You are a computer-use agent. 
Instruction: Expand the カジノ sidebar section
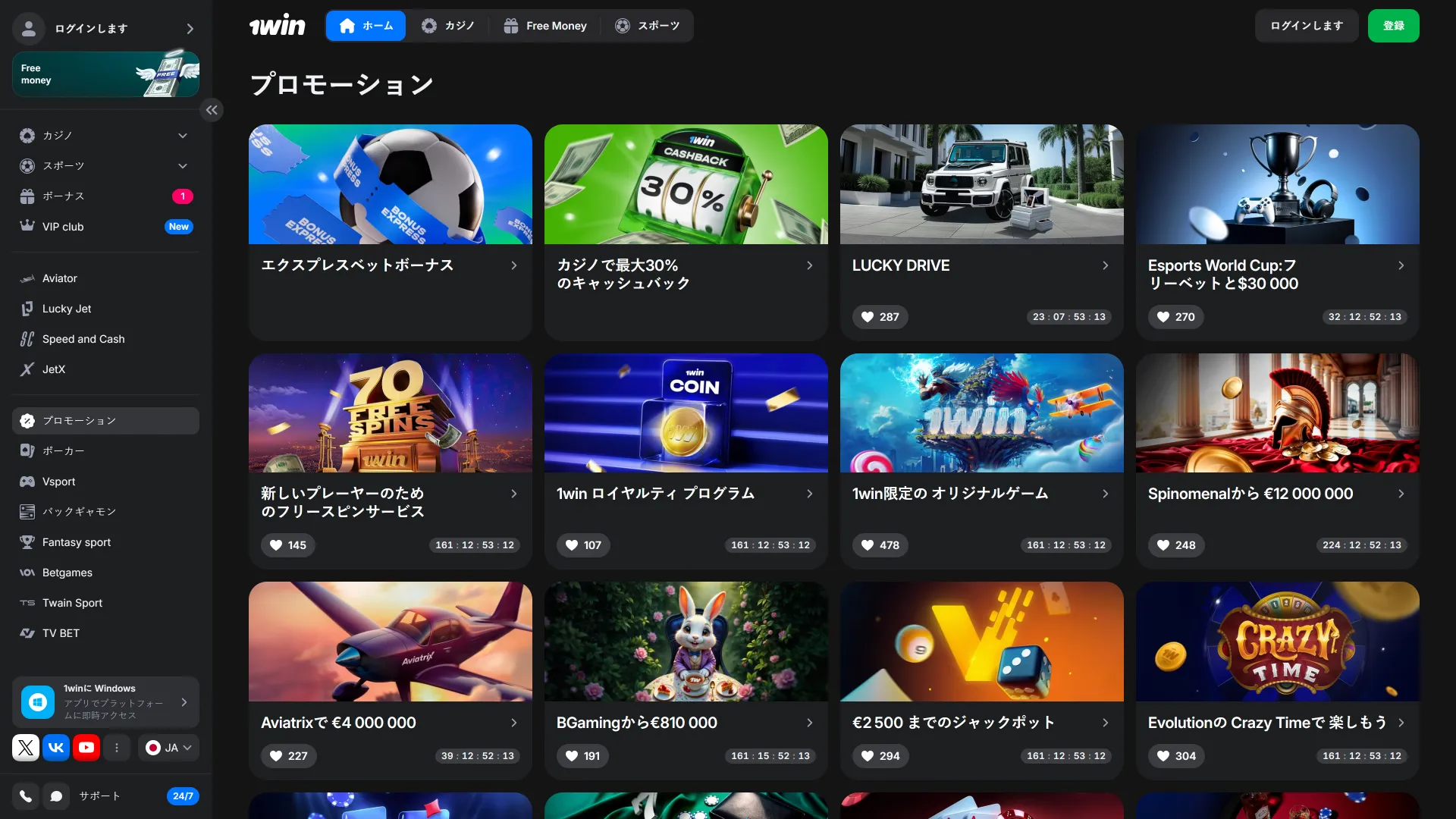pos(182,136)
